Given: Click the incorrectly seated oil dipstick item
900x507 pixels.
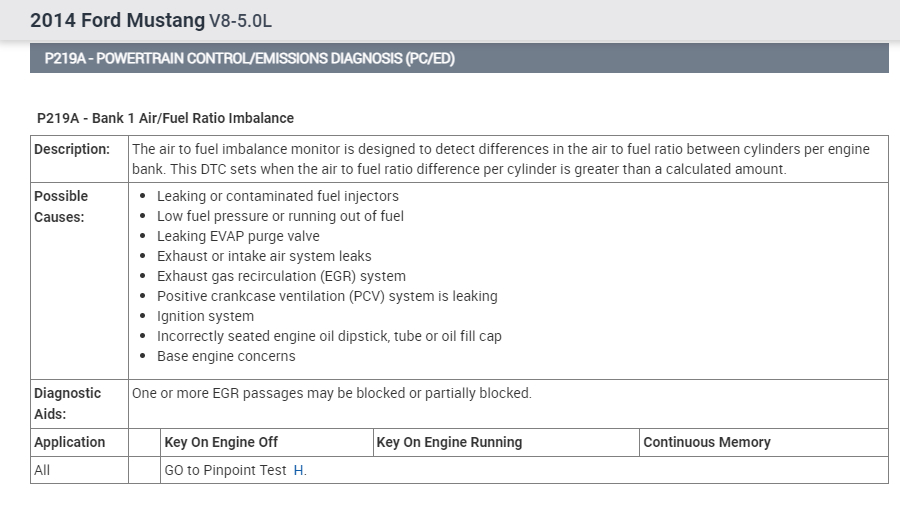Looking at the screenshot, I should [x=329, y=336].
